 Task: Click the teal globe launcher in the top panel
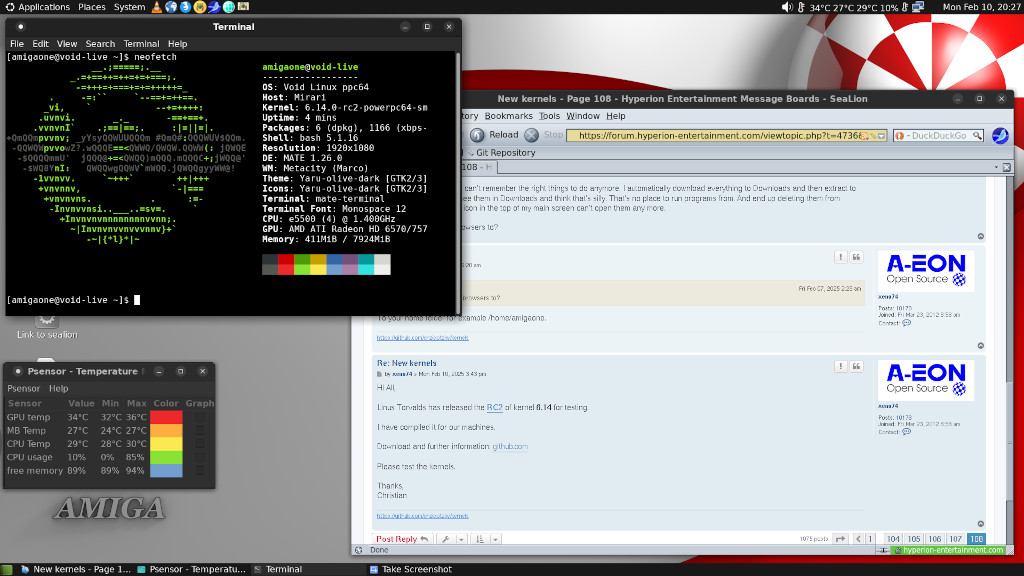[x=229, y=7]
